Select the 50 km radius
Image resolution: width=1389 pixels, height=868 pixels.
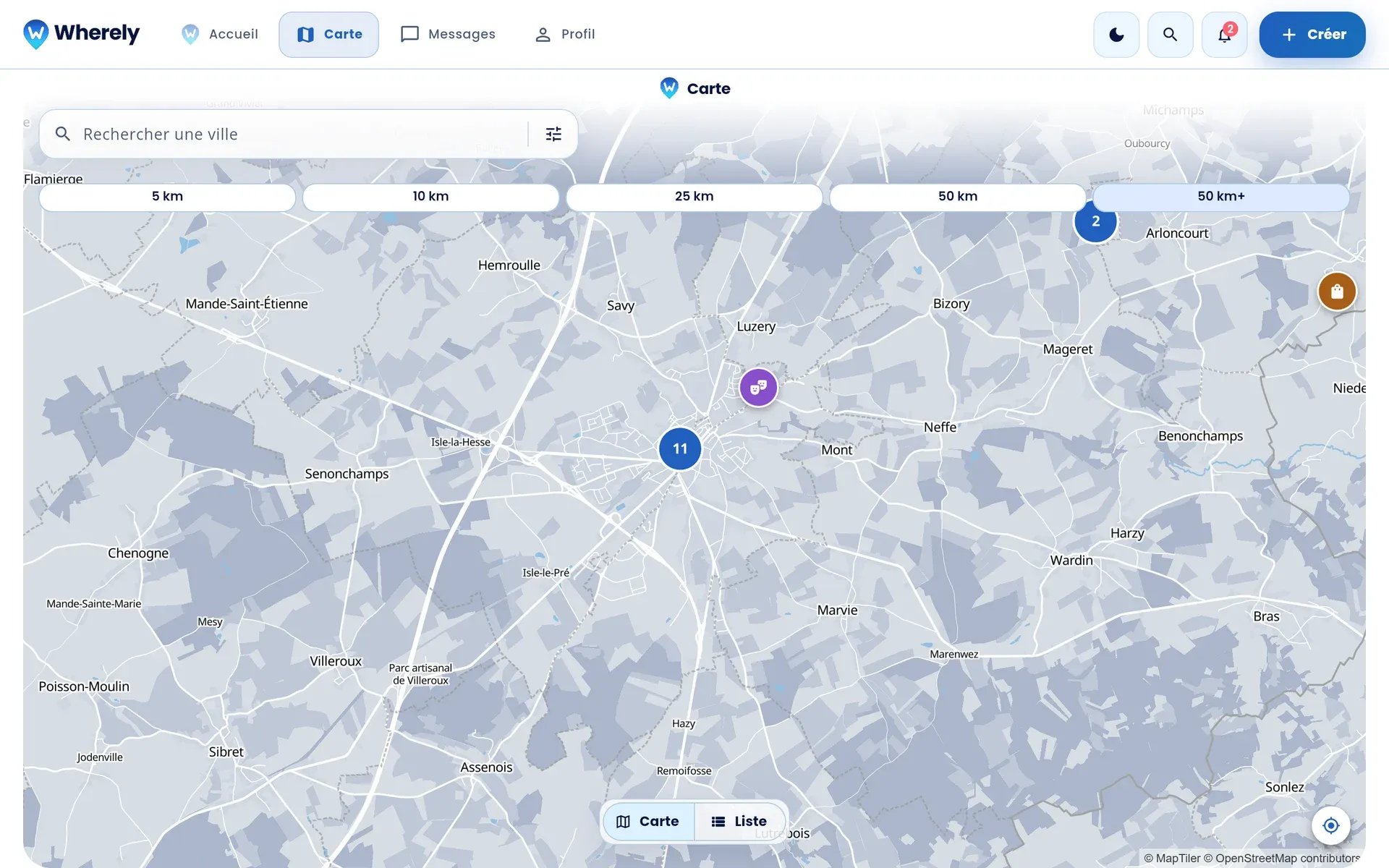point(958,196)
